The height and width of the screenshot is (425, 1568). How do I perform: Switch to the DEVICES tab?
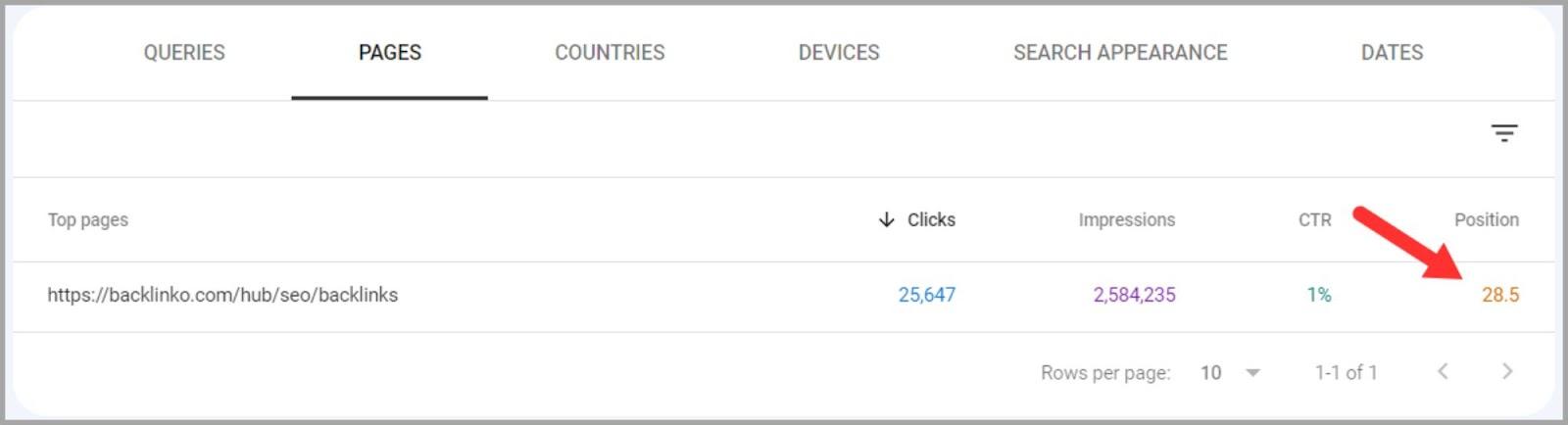click(839, 53)
